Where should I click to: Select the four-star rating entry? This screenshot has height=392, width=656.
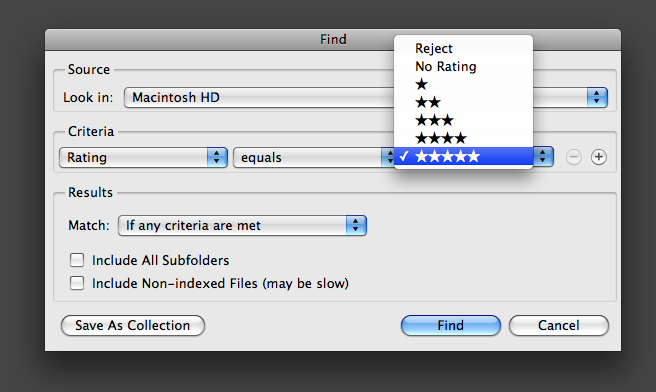point(463,138)
